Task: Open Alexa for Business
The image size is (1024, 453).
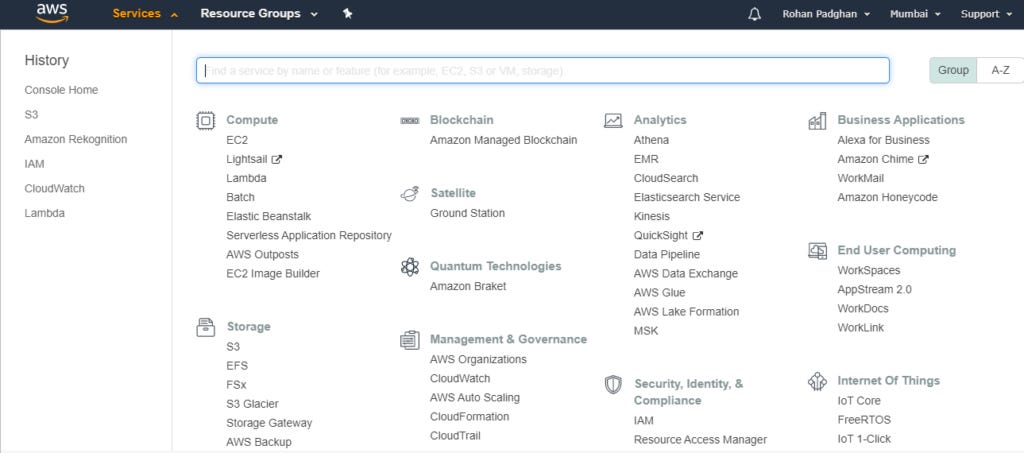Action: [884, 140]
